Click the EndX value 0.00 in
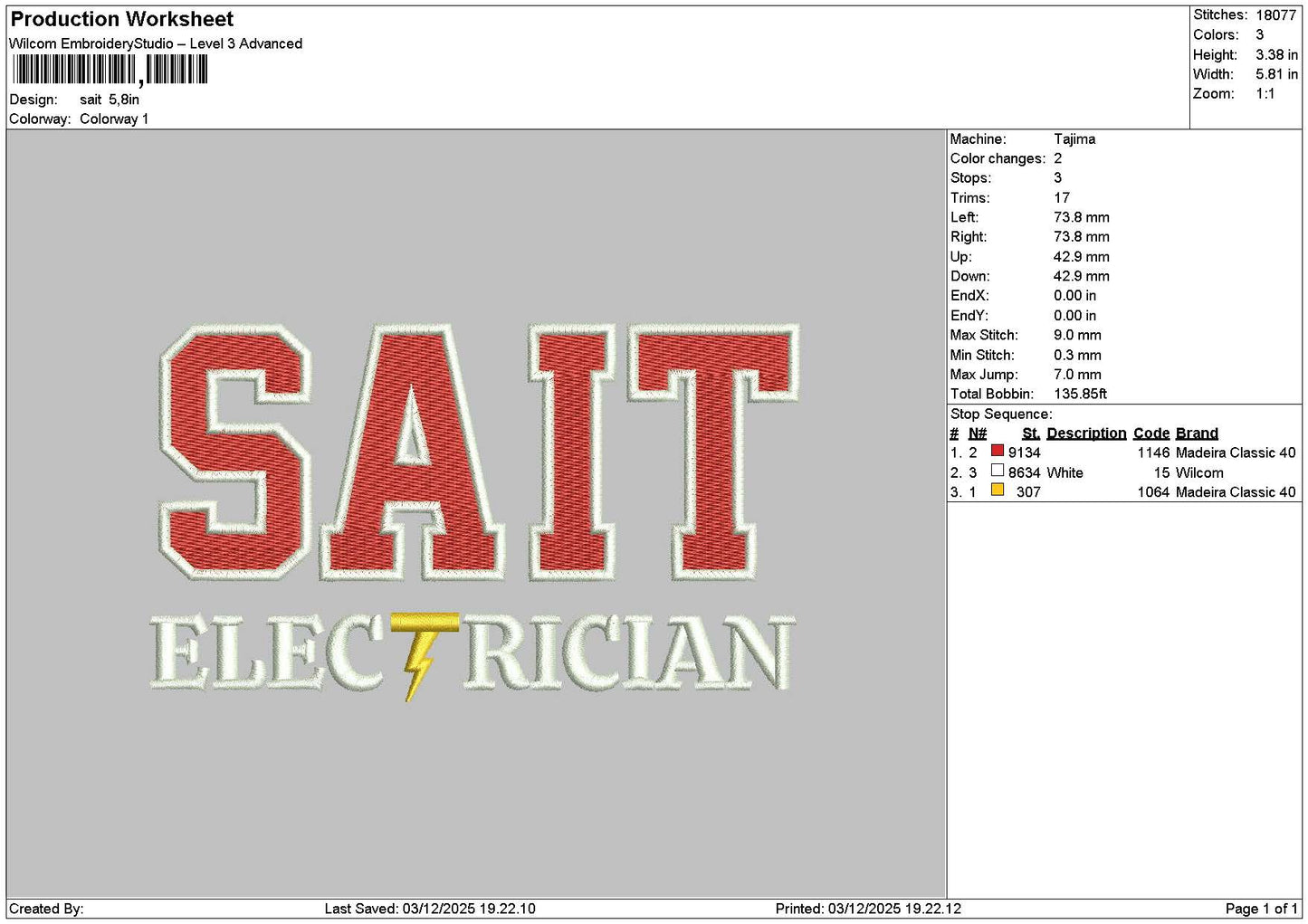The width and height of the screenshot is (1308, 924). pyautogui.click(x=1074, y=296)
